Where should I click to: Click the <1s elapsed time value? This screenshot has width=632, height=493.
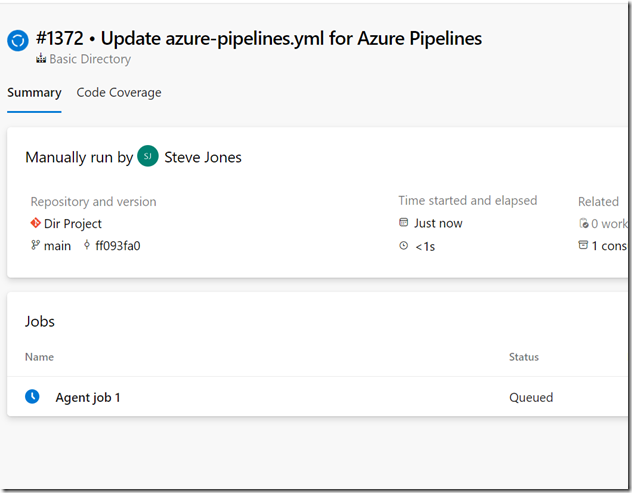[x=425, y=247]
